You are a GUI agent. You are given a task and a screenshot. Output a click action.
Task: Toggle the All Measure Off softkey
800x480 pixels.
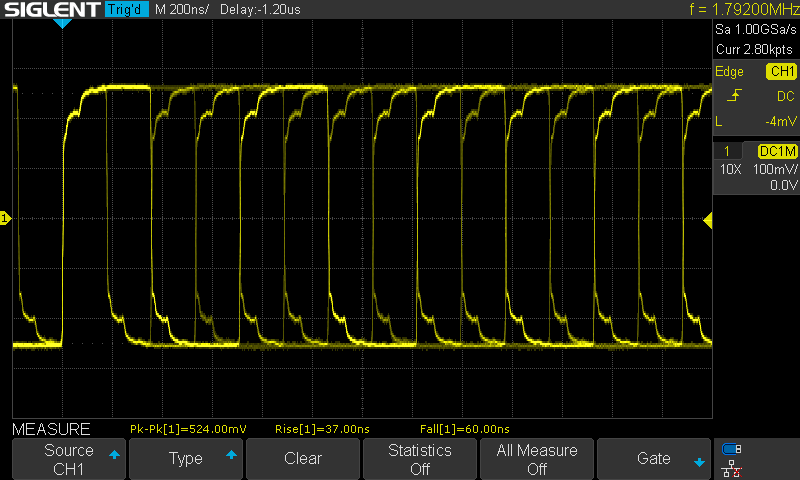(536, 459)
